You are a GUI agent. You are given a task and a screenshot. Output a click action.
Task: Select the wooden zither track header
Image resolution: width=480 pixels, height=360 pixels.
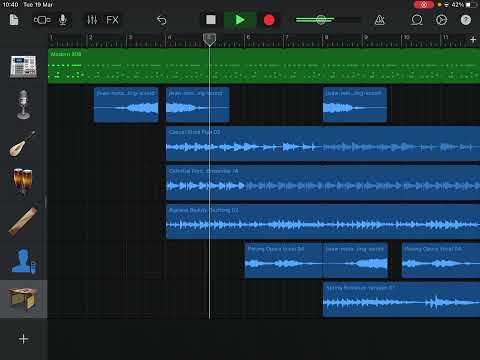(23, 221)
